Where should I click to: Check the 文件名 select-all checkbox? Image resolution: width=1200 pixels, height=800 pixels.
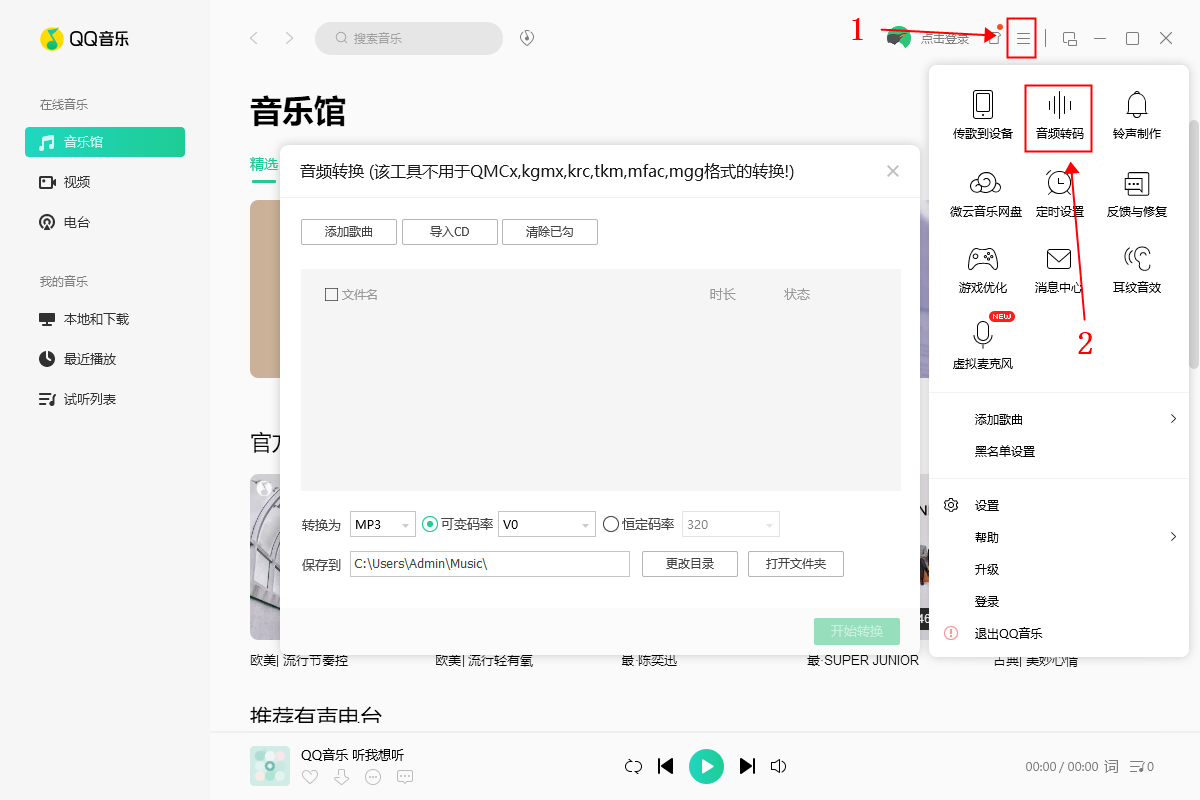(331, 293)
